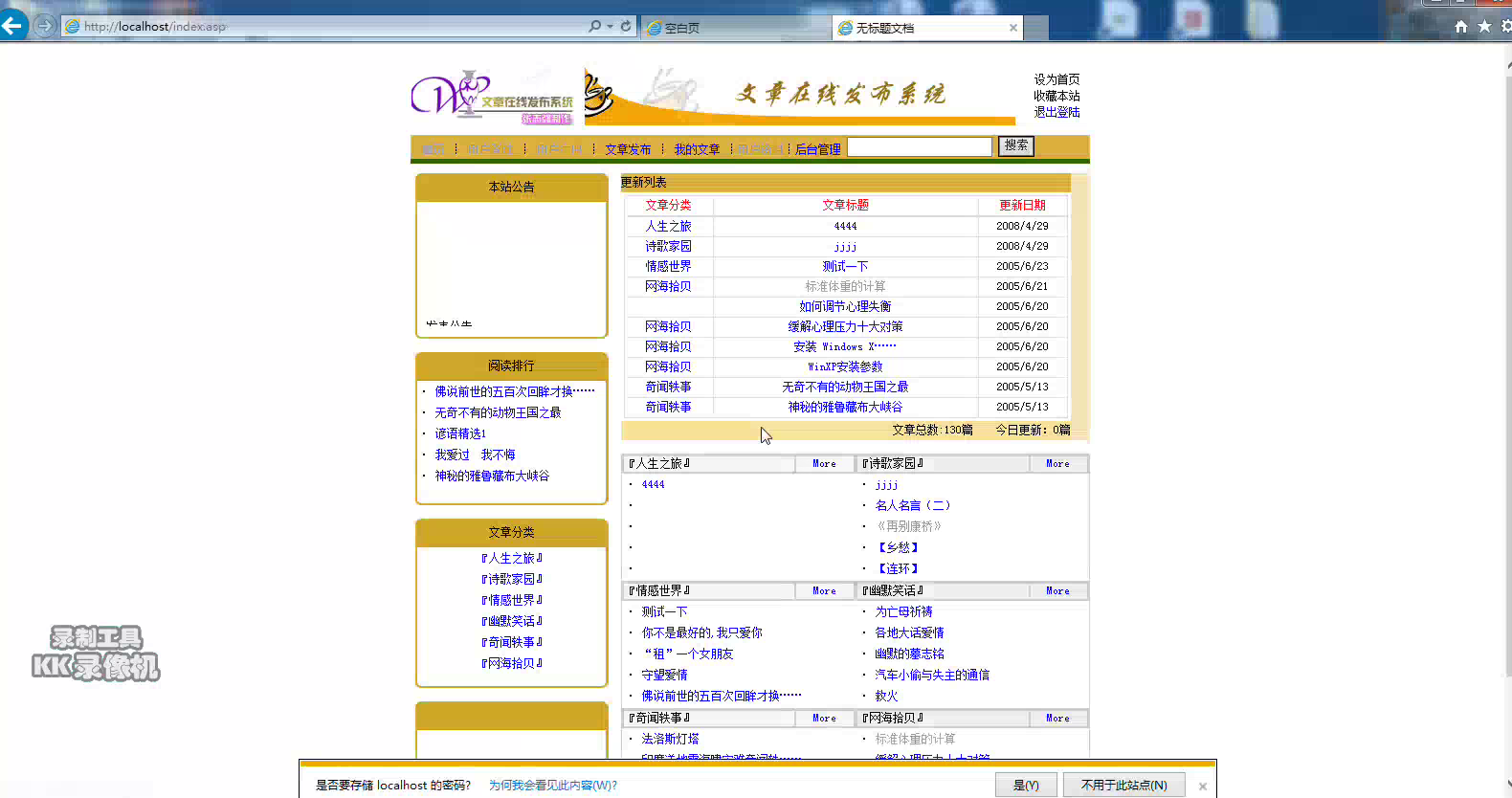Click More beside 幽默笑话 section
Viewport: 1512px width, 798px height.
(x=1057, y=591)
